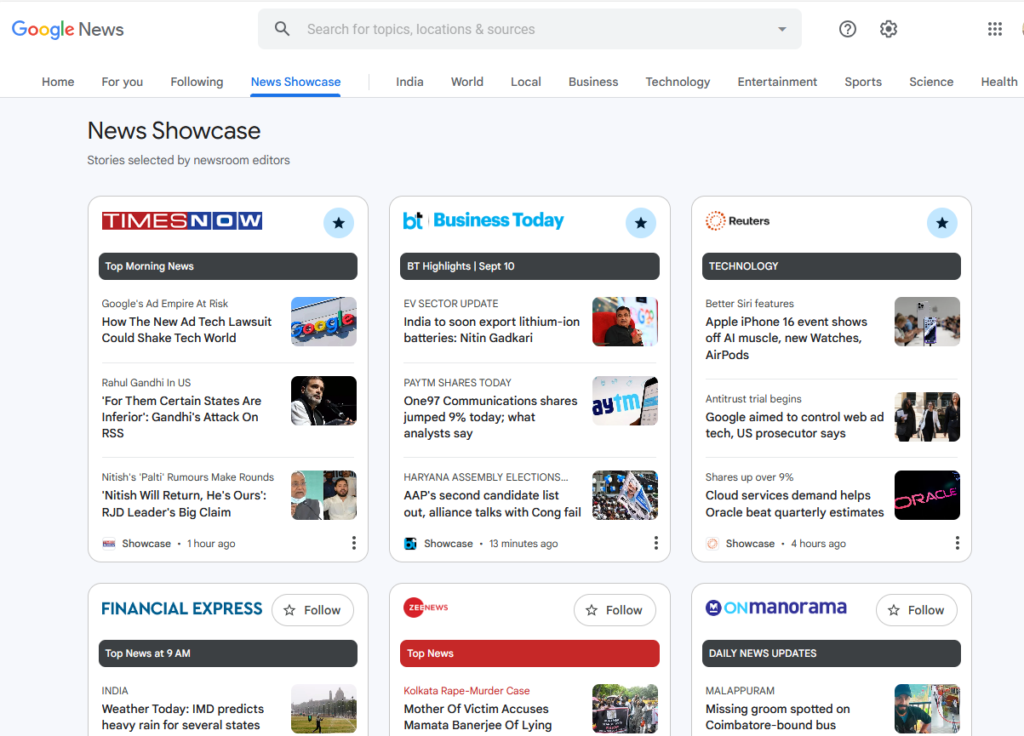
Task: Open the Times Now logo
Action: coord(182,221)
